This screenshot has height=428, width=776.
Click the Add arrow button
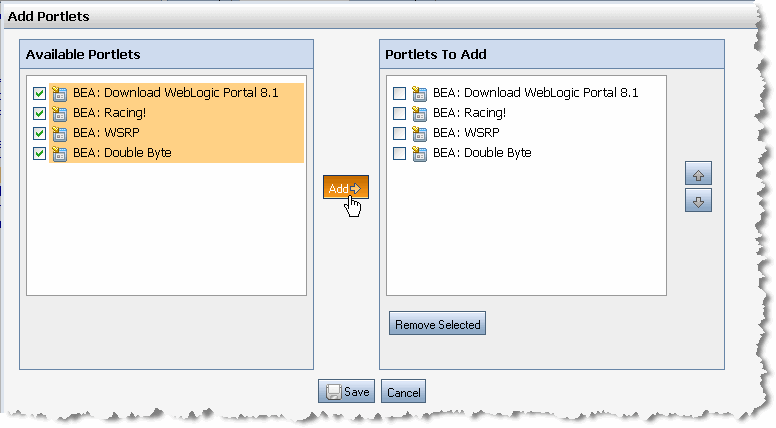[x=346, y=187]
